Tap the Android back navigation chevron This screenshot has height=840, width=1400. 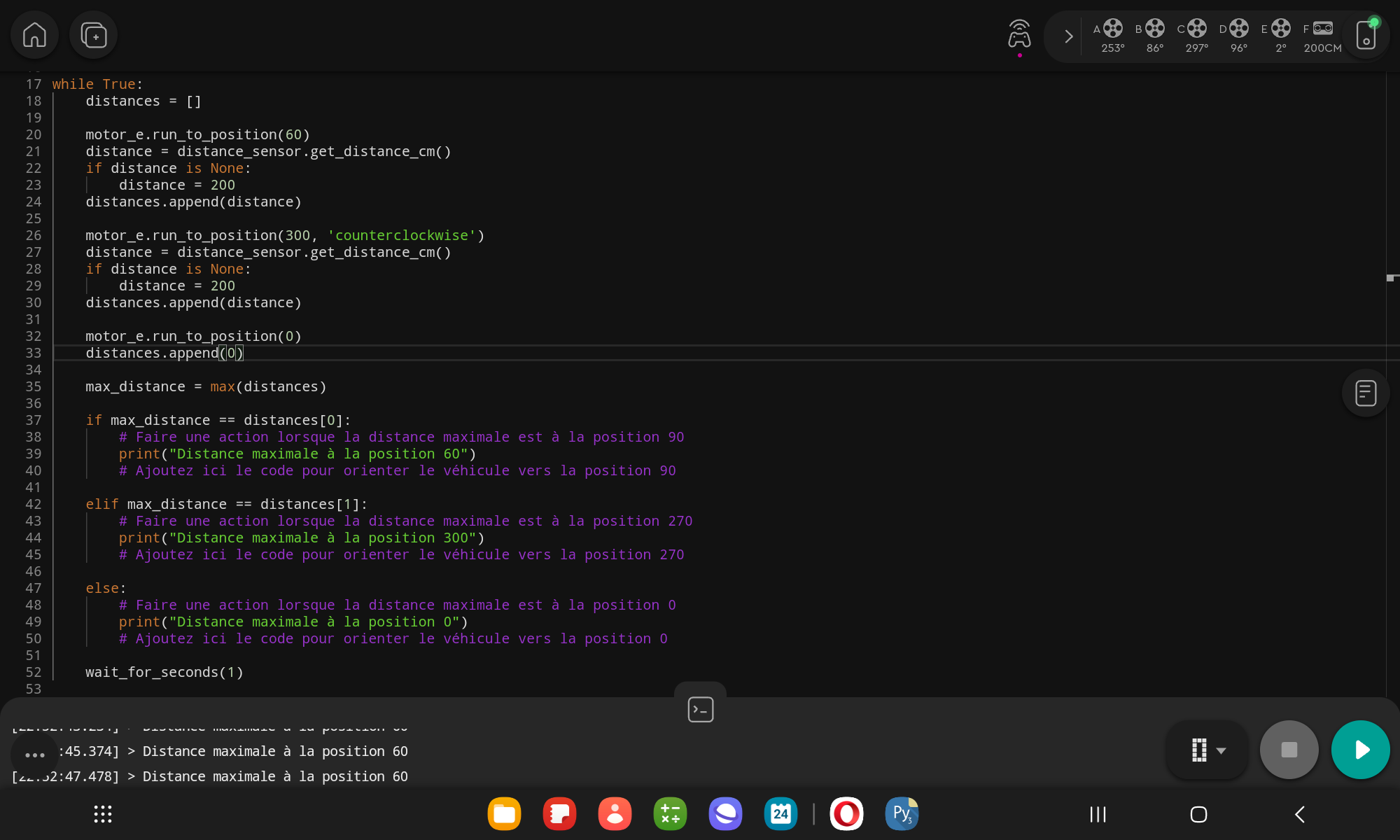click(x=1299, y=814)
